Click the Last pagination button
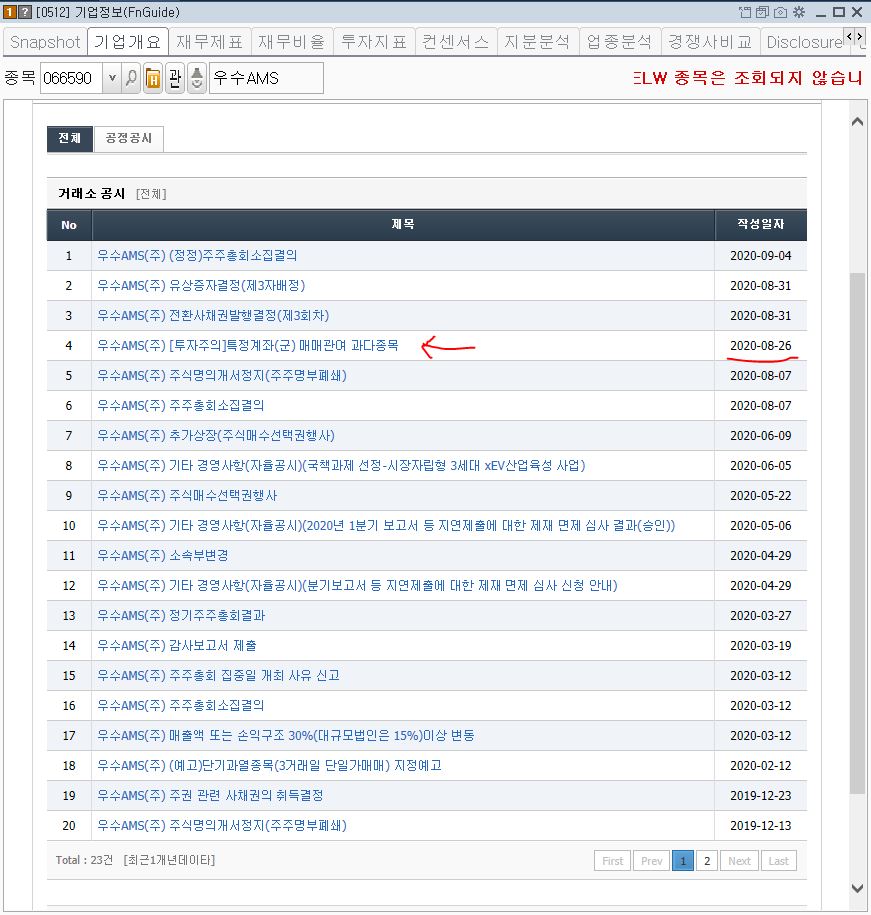Image resolution: width=871 pixels, height=915 pixels. [779, 861]
